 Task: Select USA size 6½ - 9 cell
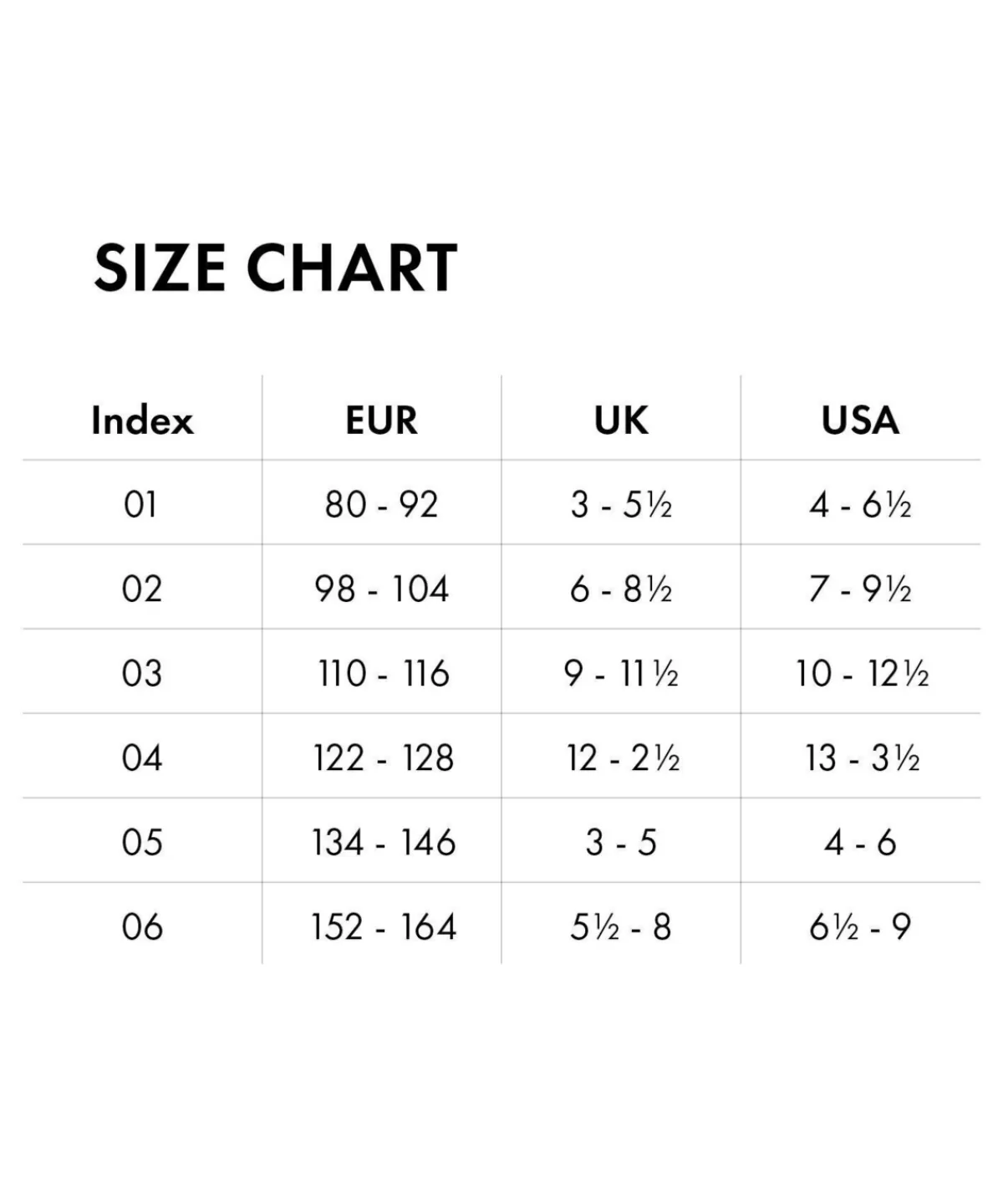pos(860,927)
